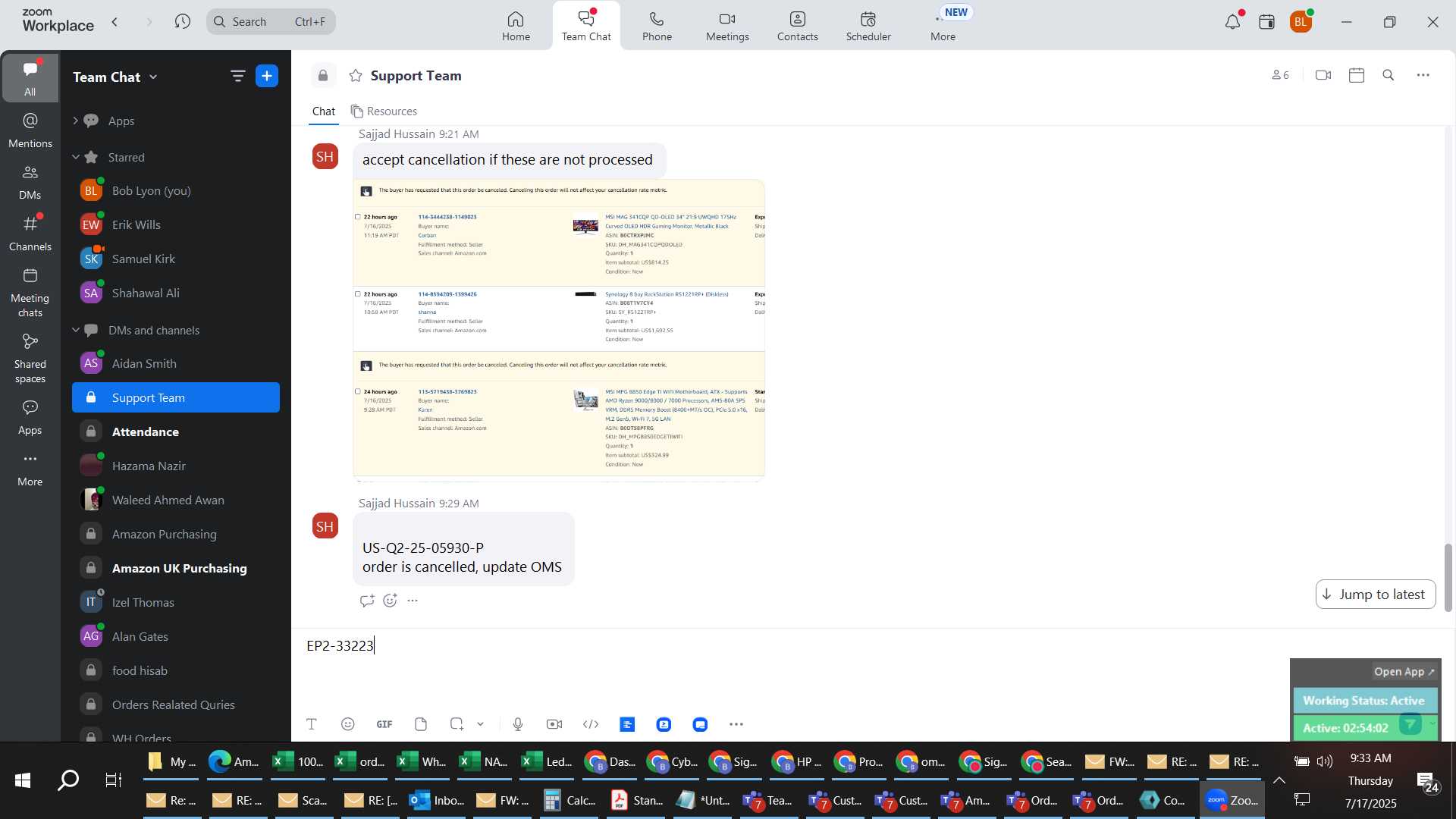The image size is (1456, 819).
Task: Click the Jump to latest button
Action: [x=1375, y=595]
